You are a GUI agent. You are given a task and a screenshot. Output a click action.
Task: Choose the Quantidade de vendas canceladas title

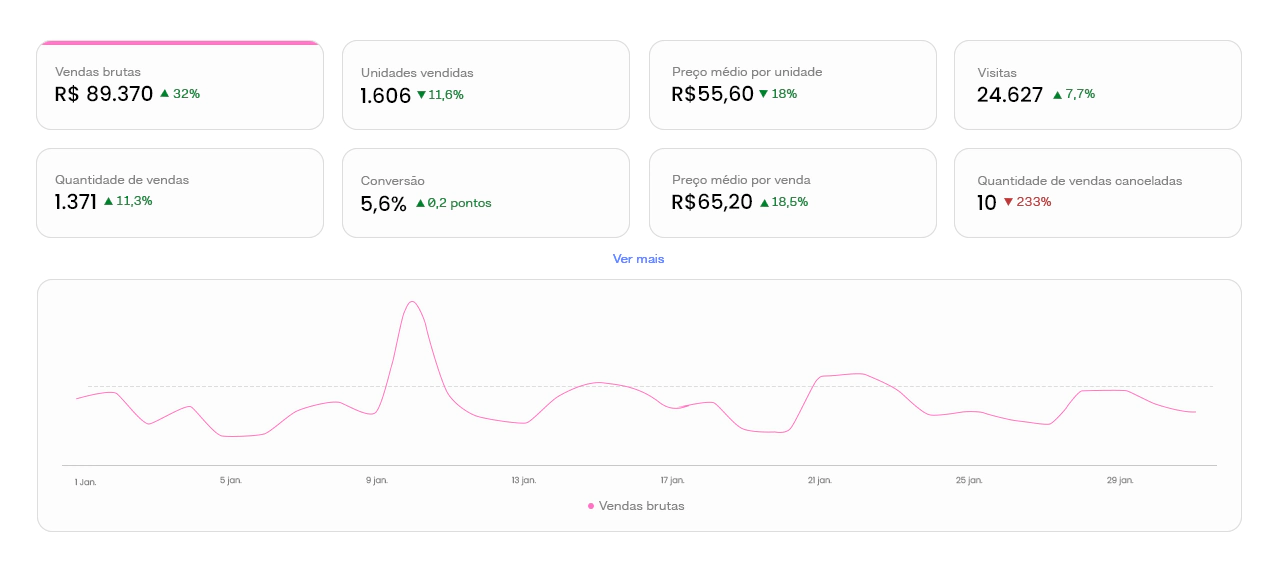1079,181
